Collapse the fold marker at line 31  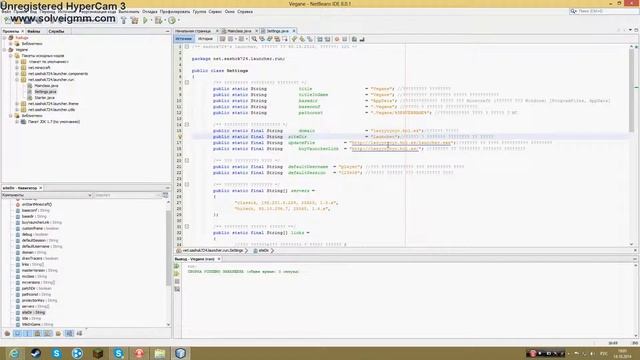pos(187,227)
